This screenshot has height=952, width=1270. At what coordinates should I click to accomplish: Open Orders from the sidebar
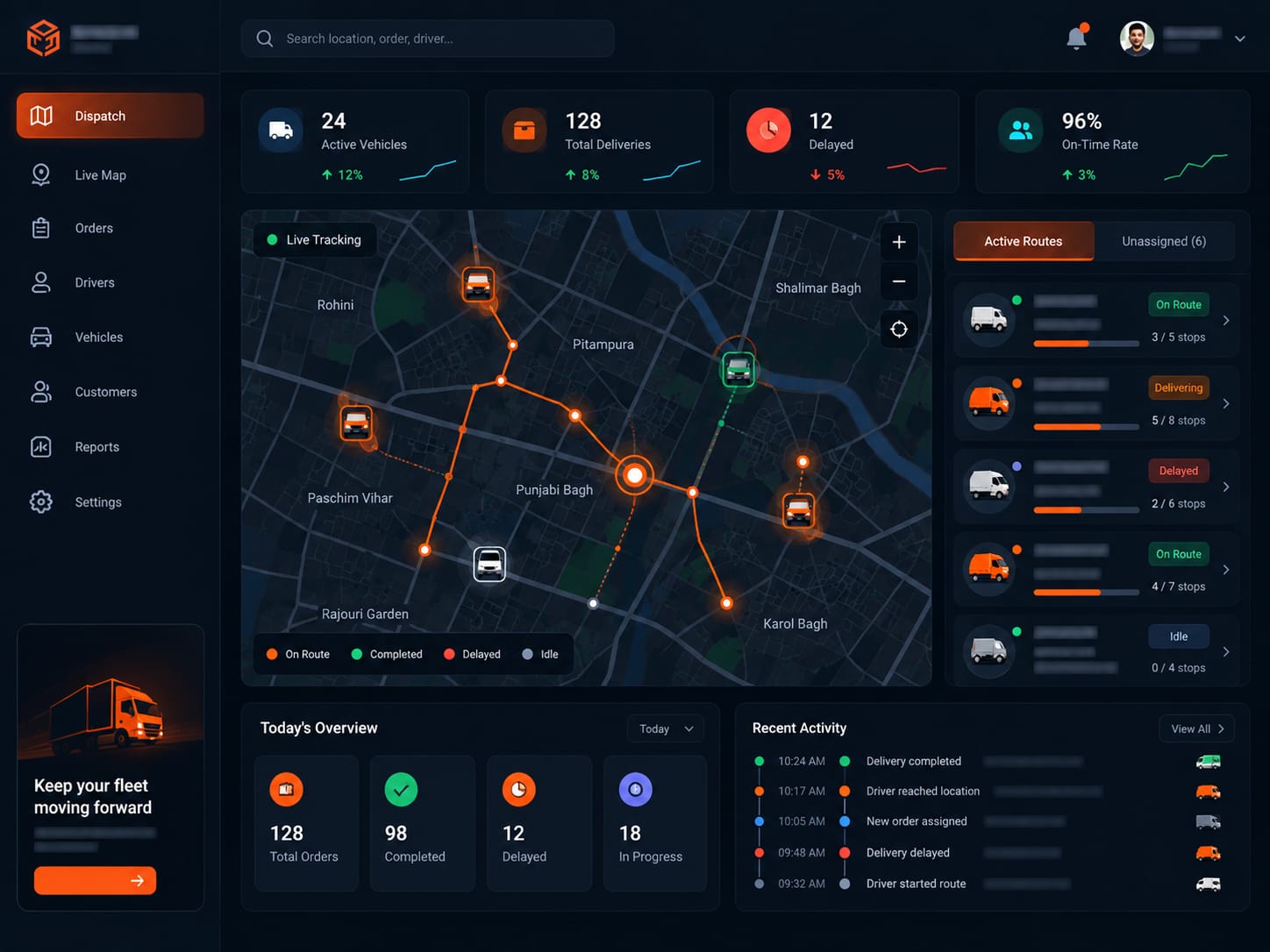tap(111, 228)
